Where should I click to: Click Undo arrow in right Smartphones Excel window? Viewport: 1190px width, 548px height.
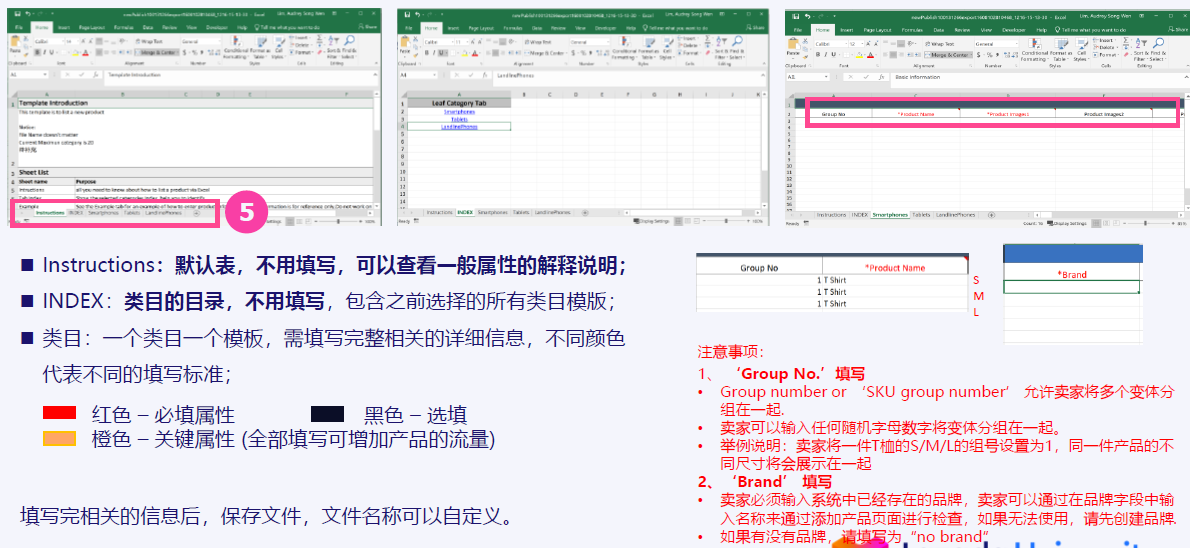(x=808, y=17)
